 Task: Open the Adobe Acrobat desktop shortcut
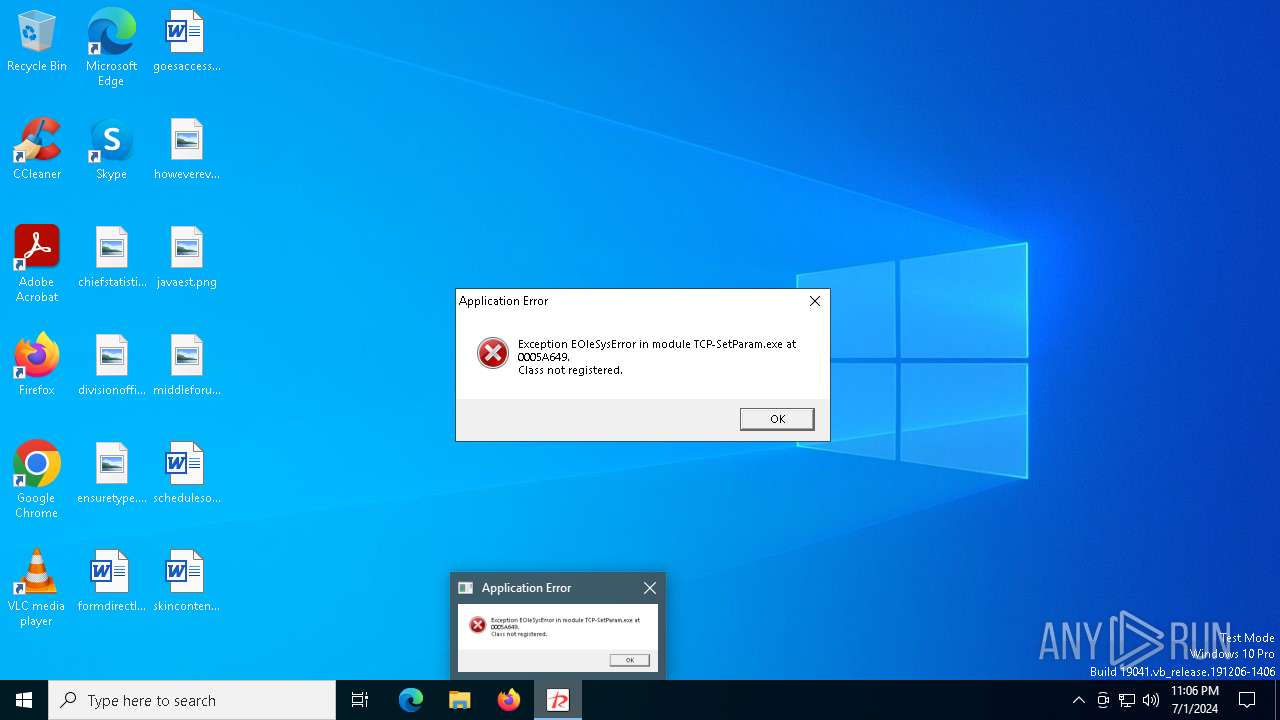(x=37, y=264)
